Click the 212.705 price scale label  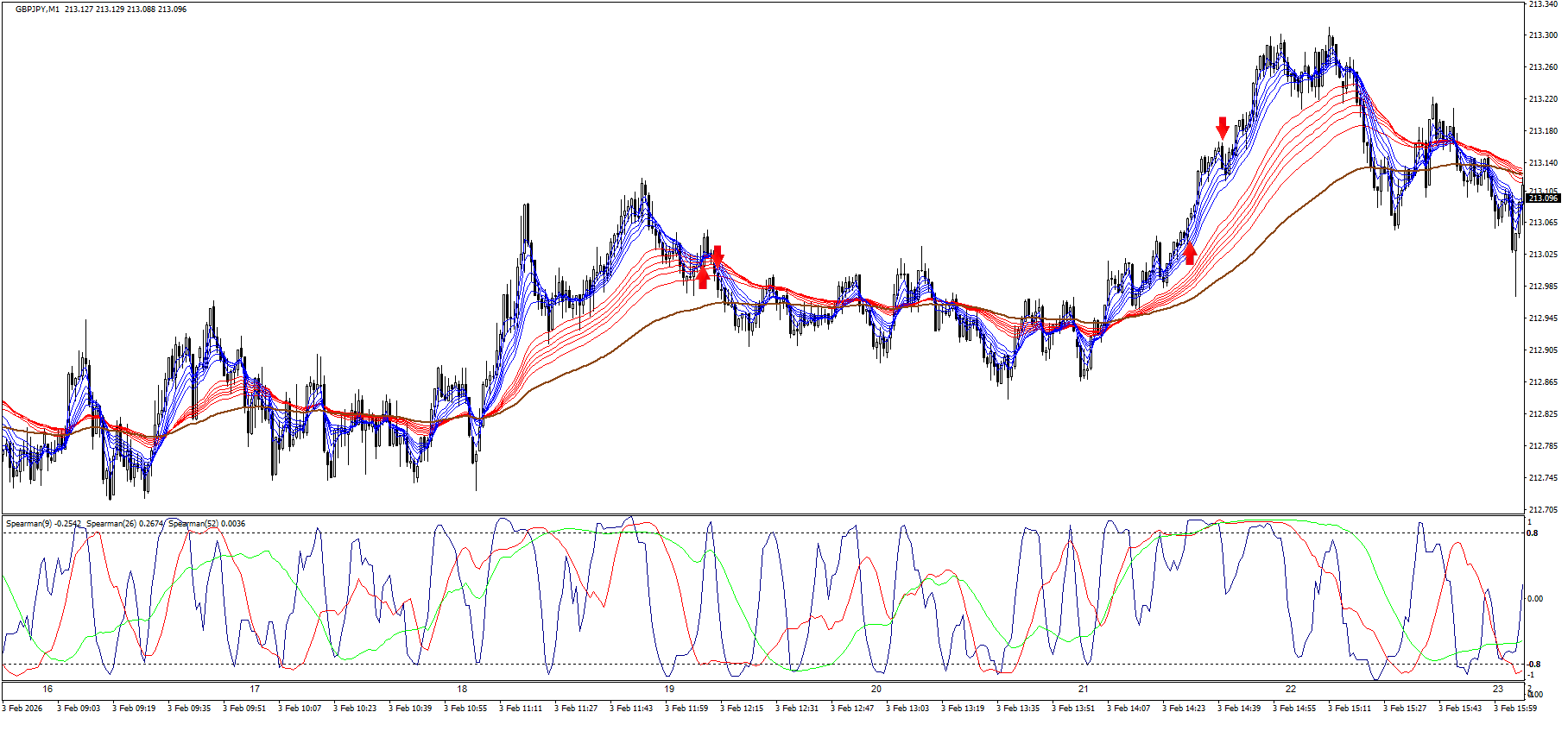(x=1543, y=510)
